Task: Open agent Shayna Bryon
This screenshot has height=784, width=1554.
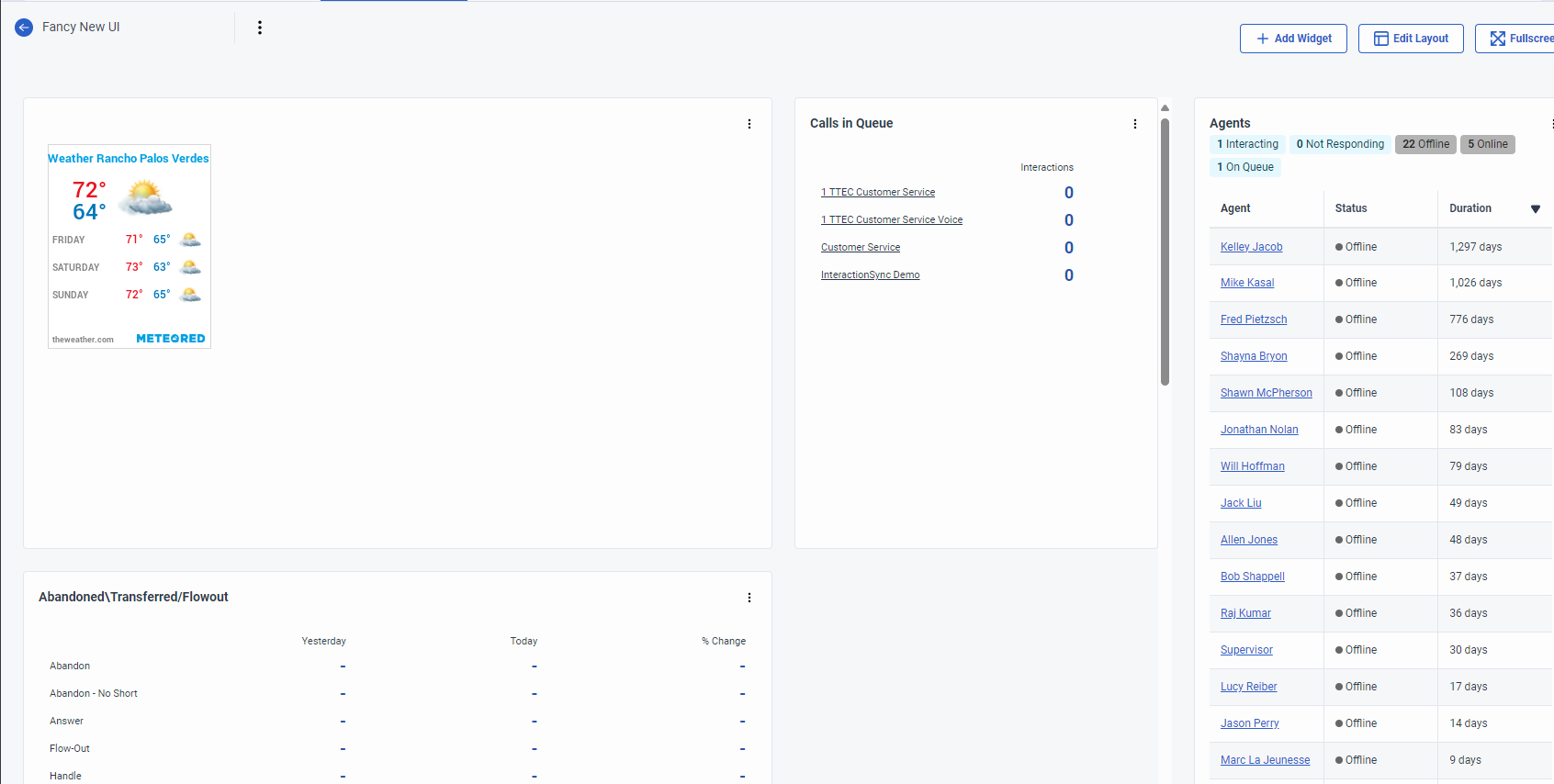Action: click(1254, 356)
